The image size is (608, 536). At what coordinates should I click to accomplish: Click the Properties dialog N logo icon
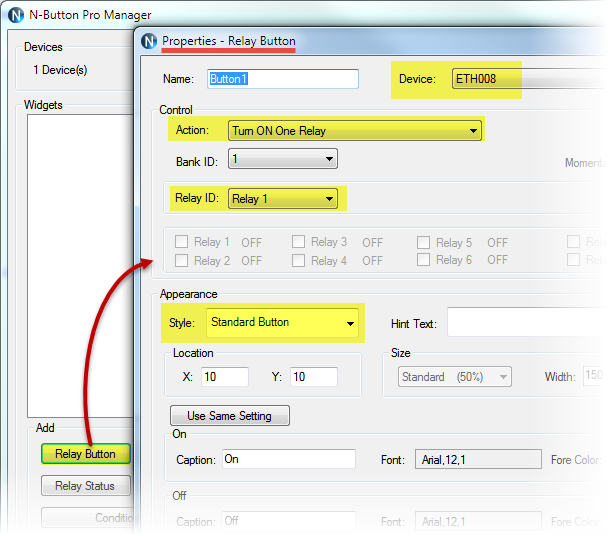pyautogui.click(x=149, y=41)
